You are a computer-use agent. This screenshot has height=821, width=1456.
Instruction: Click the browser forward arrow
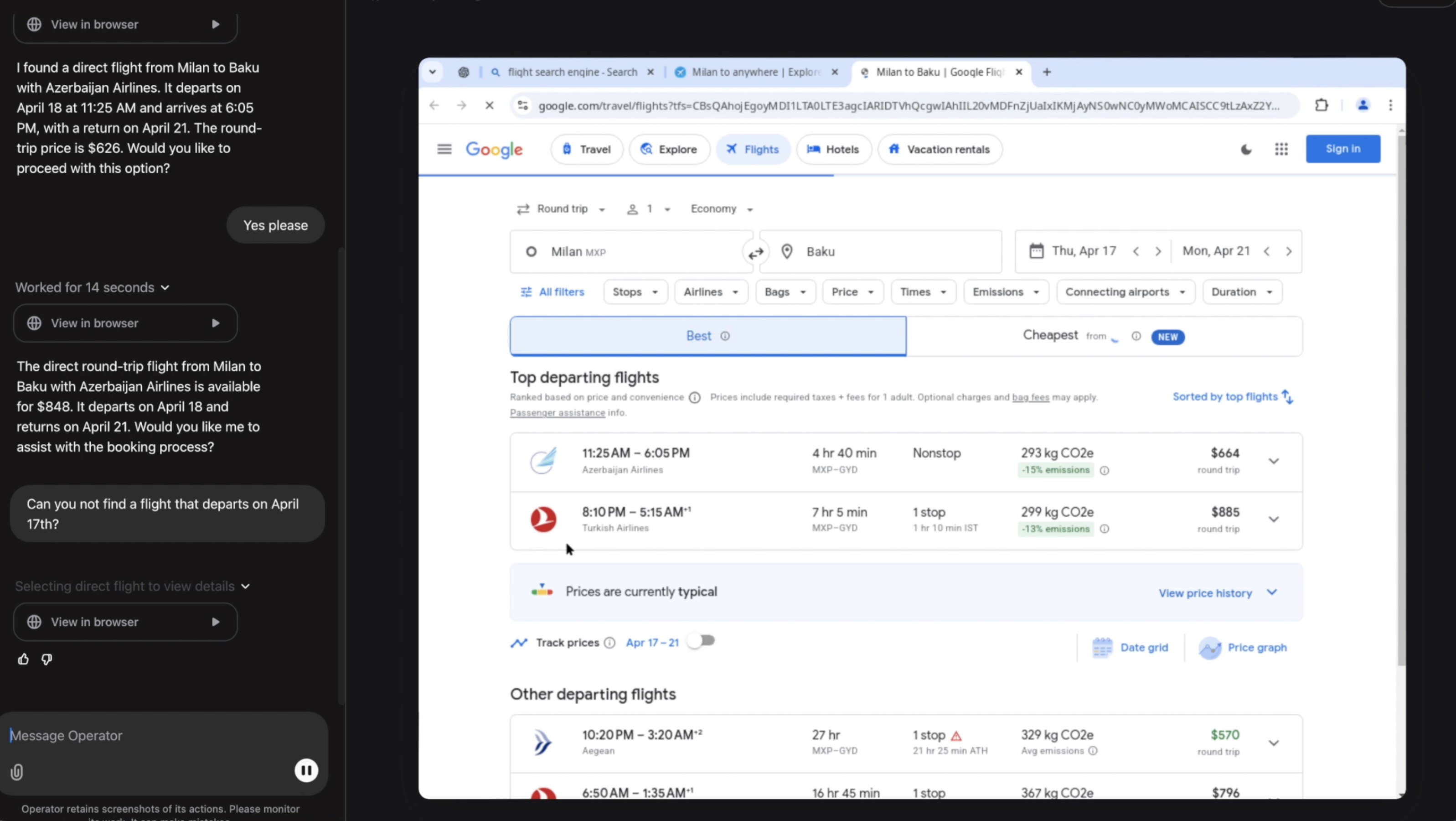461,105
